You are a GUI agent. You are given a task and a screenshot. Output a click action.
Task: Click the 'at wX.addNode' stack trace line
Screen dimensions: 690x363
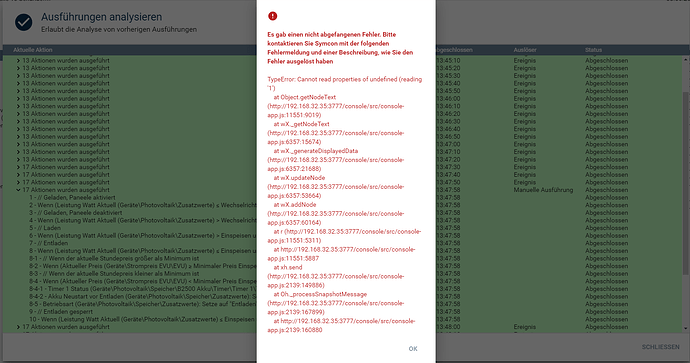tap(295, 205)
